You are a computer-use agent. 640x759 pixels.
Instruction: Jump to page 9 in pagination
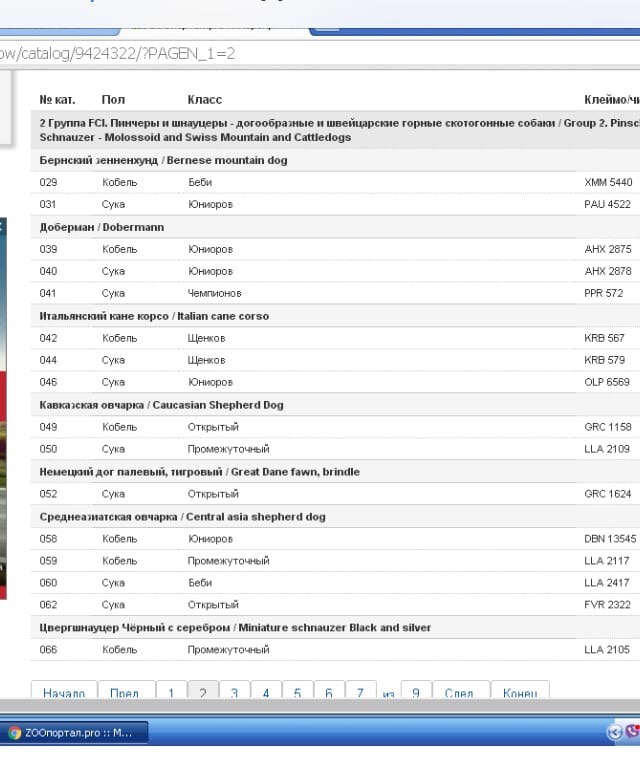(x=416, y=692)
